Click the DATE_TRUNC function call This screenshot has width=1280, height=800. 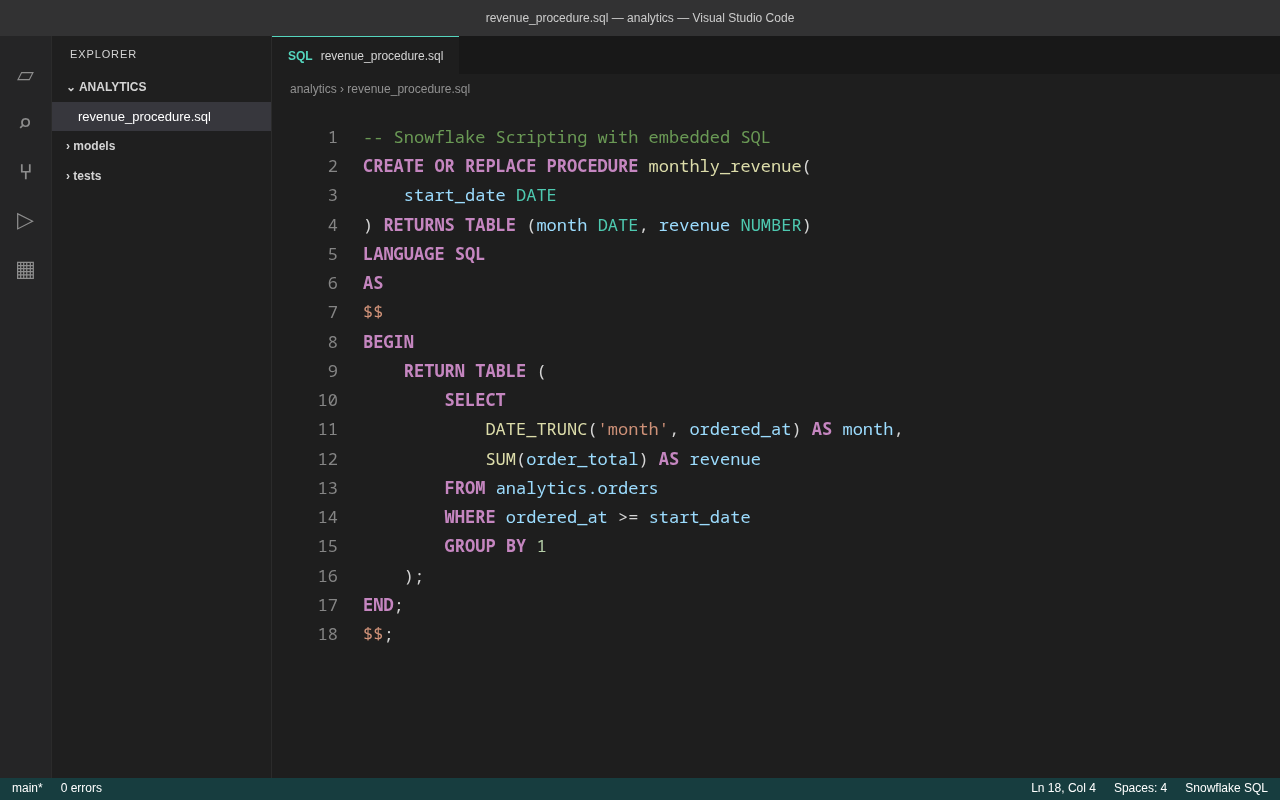pos(644,429)
